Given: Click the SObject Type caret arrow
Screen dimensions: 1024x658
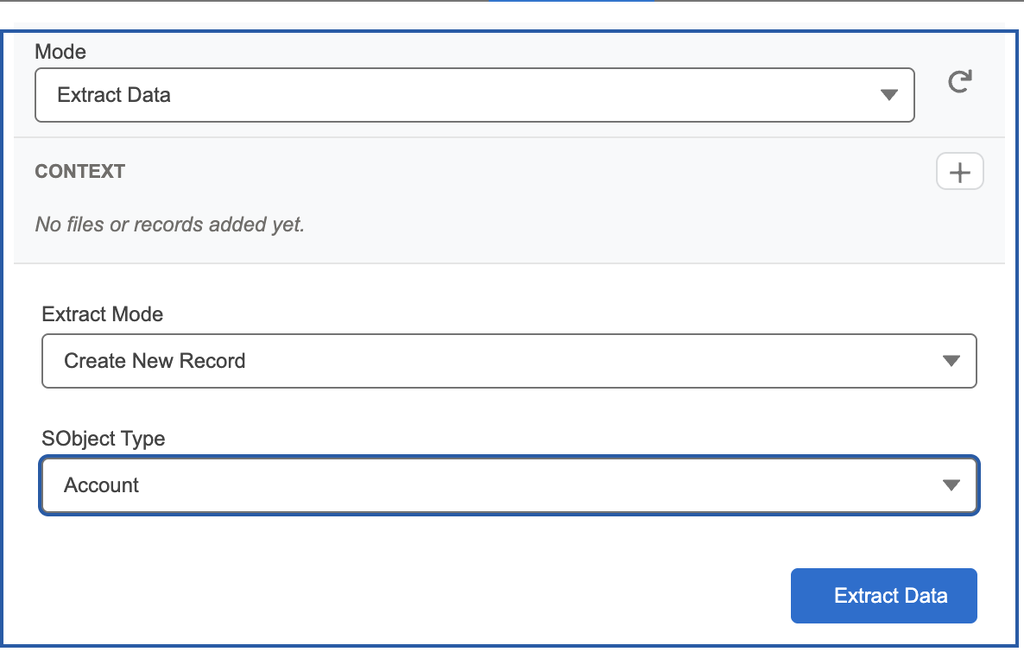Looking at the screenshot, I should pyautogui.click(x=951, y=485).
